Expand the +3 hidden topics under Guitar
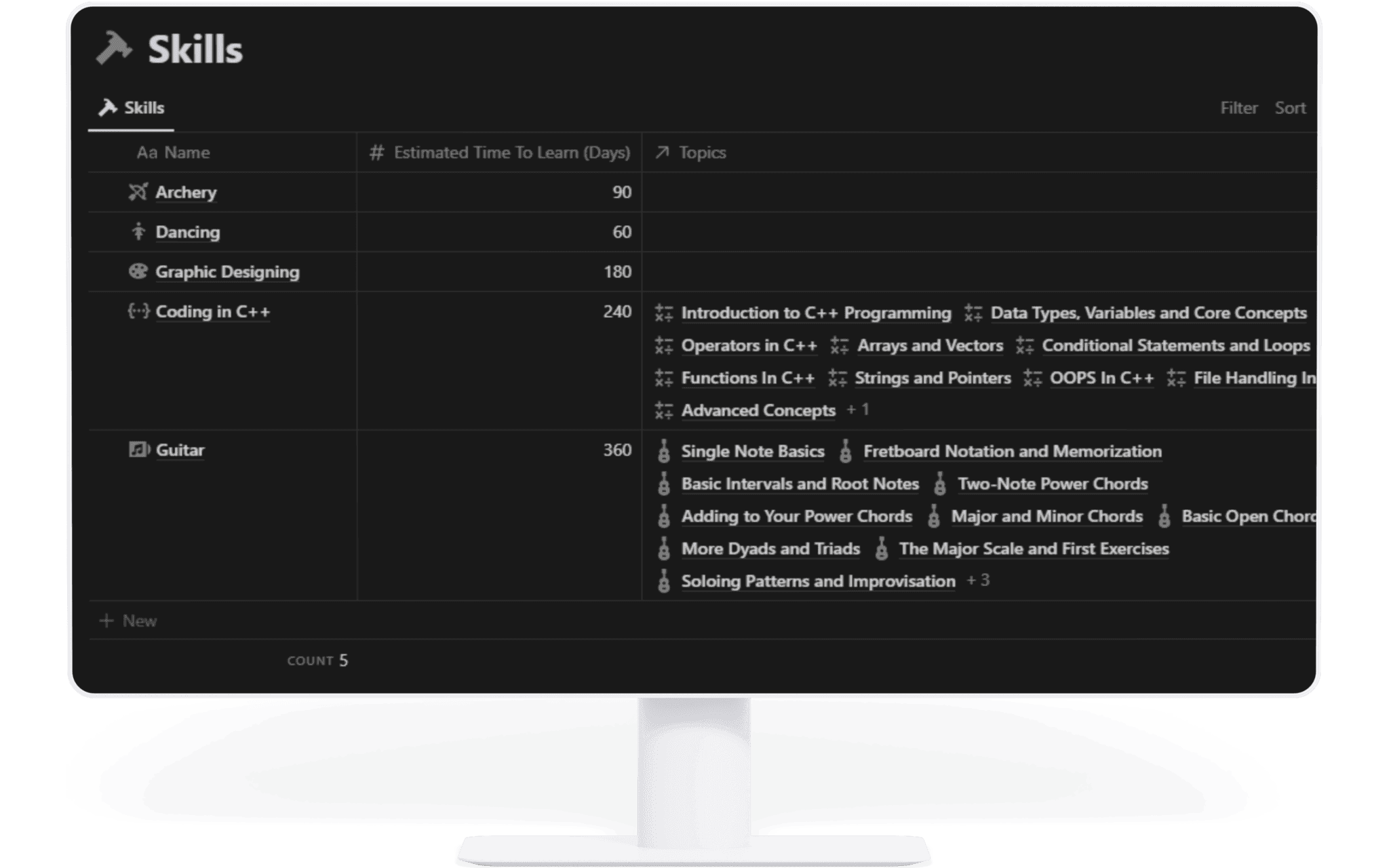 [979, 580]
